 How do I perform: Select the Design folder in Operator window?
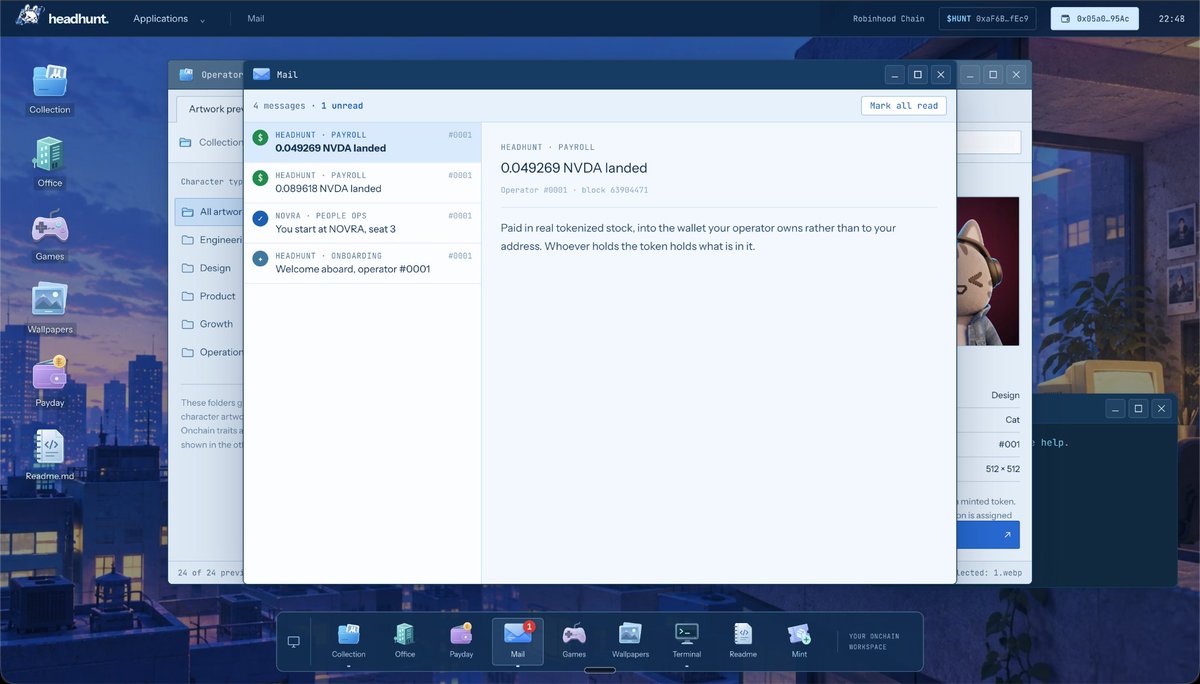[207, 268]
